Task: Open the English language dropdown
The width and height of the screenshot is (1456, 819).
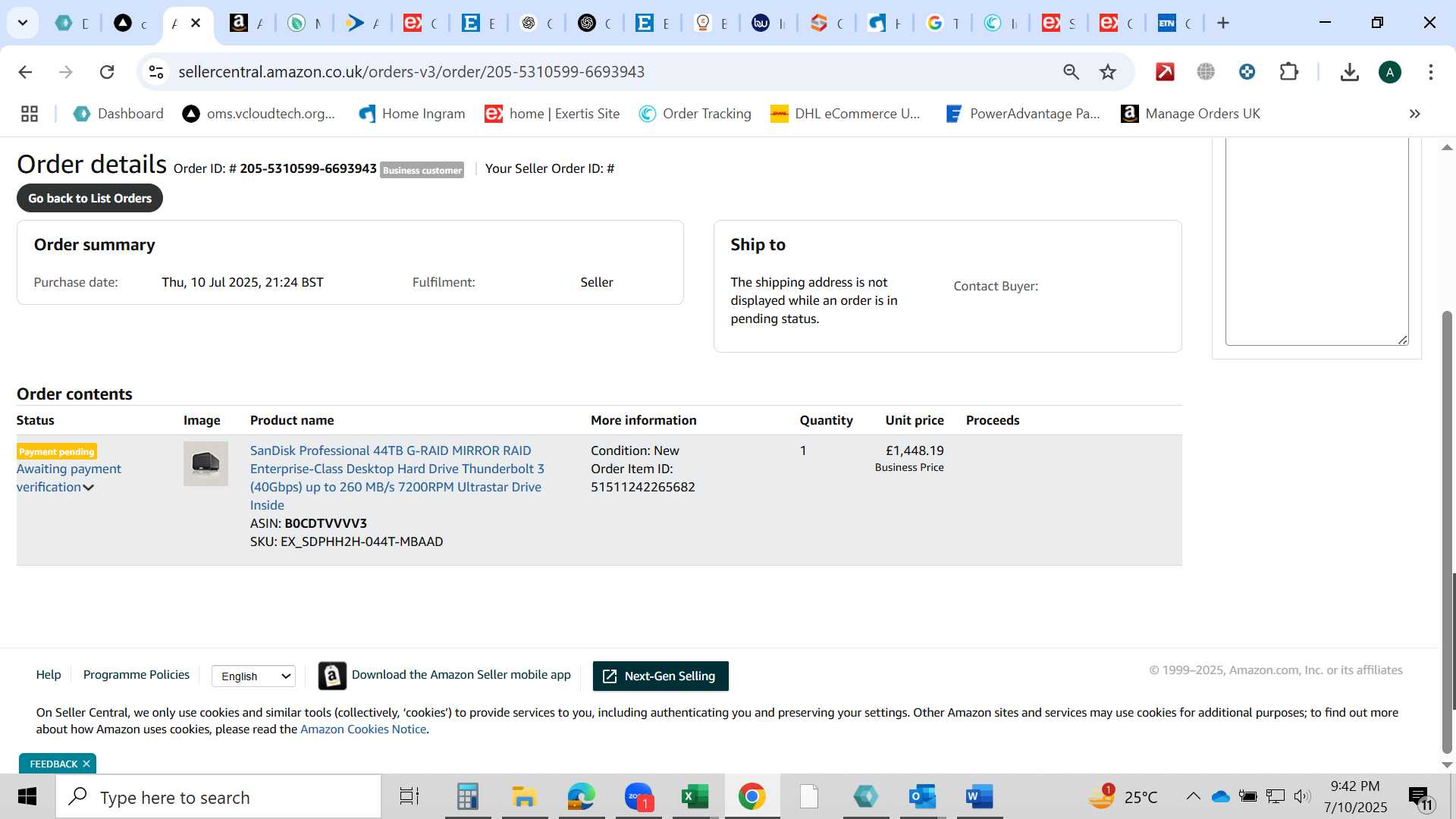Action: tap(253, 676)
